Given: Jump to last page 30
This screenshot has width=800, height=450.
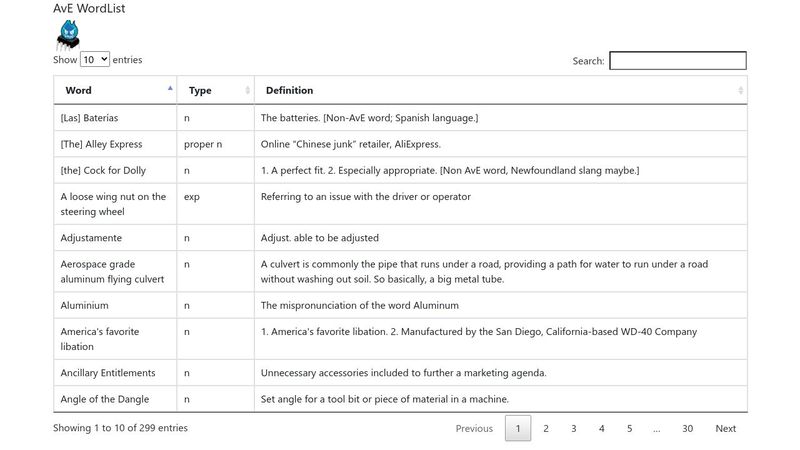Looking at the screenshot, I should (x=688, y=429).
